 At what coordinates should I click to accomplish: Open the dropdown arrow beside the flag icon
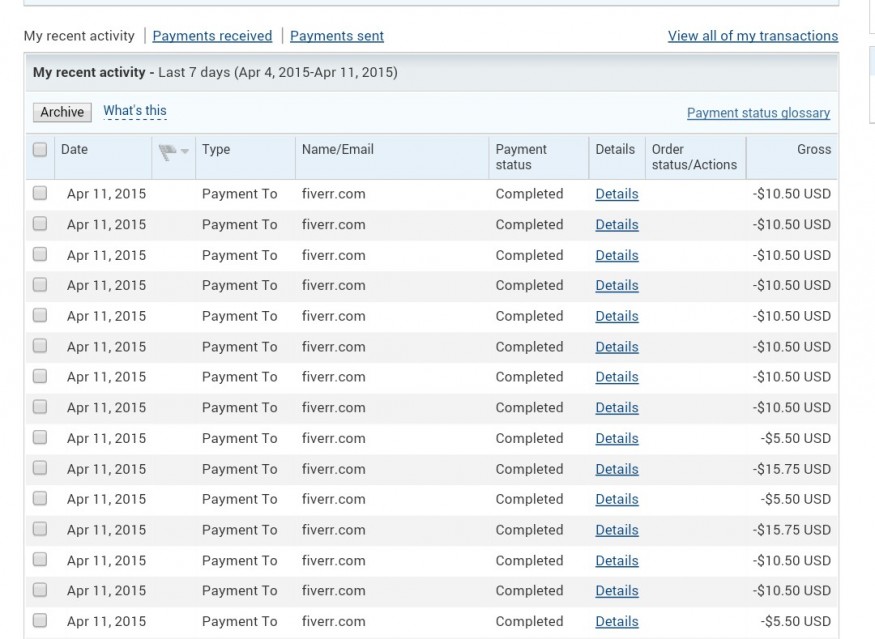[x=184, y=152]
